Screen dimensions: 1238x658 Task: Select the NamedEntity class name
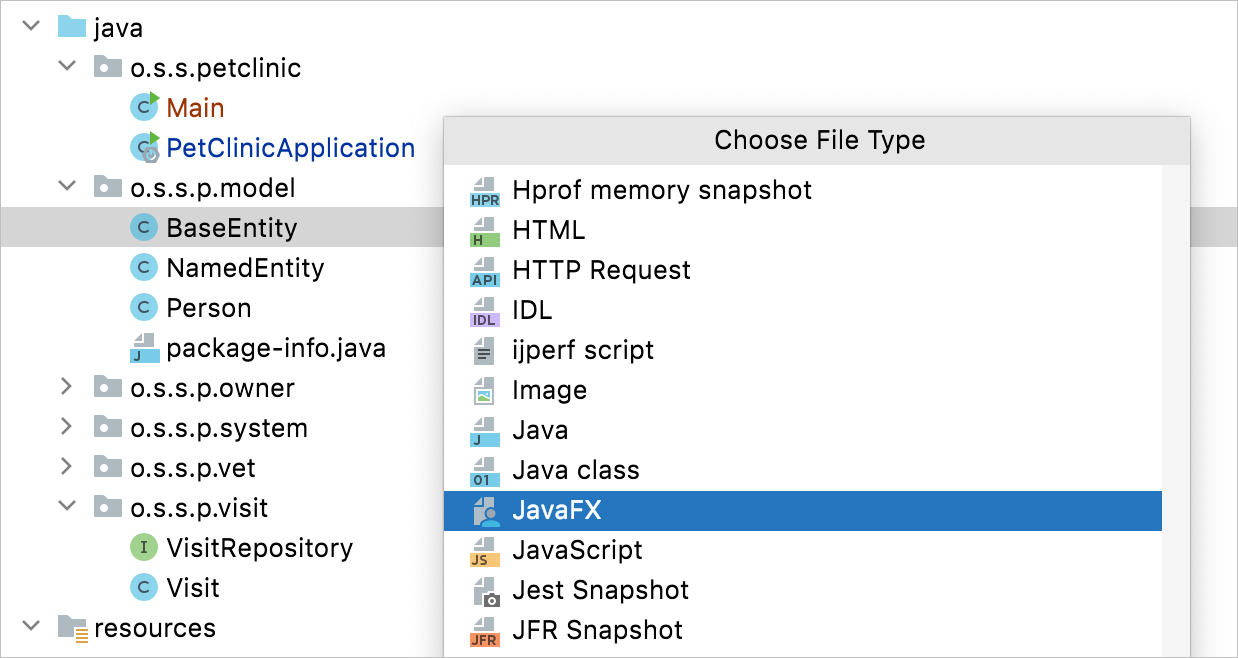tap(246, 268)
